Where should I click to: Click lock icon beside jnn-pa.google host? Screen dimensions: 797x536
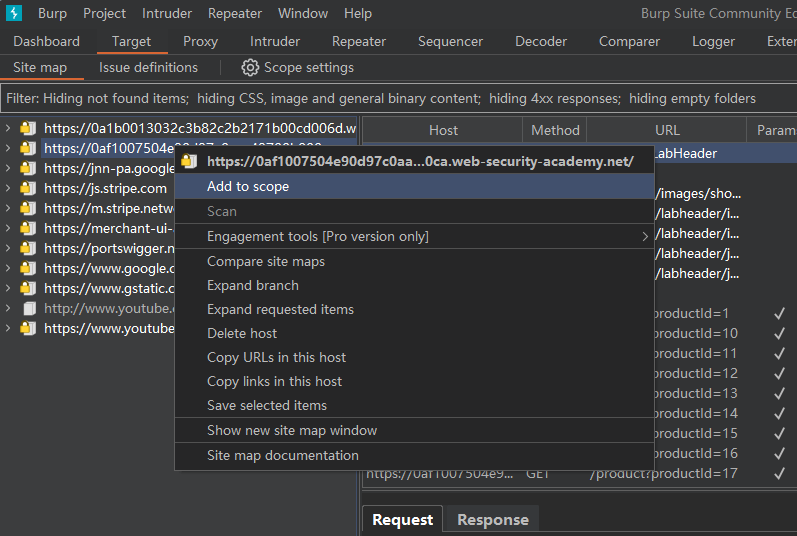tap(28, 168)
